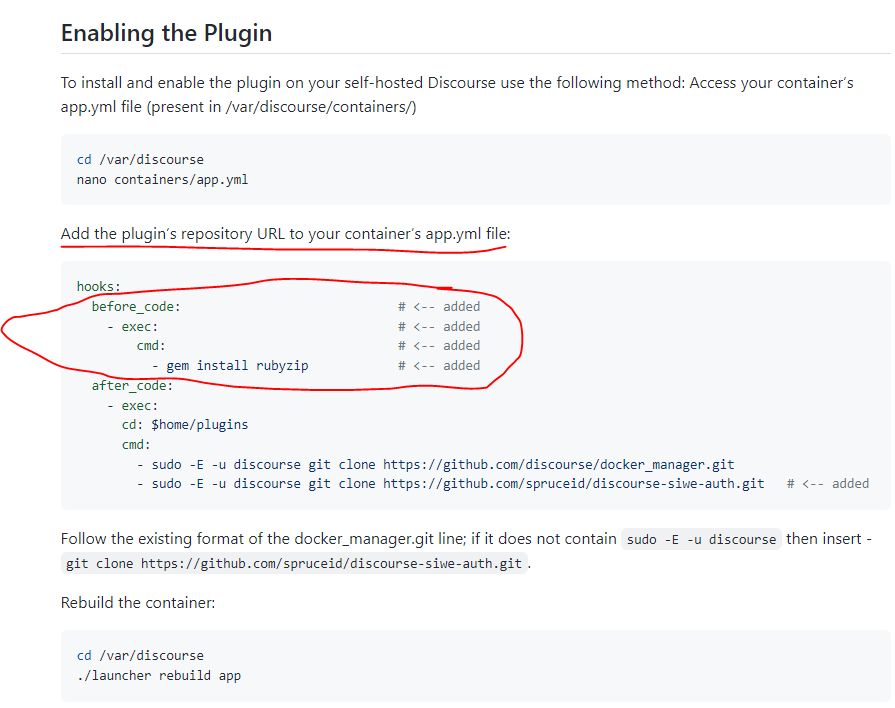Viewport: 895px width, 708px height.
Task: Click the inline "git clone https://github.com/spruceid/discourse-siwe-auth.git" code
Action: 294,564
